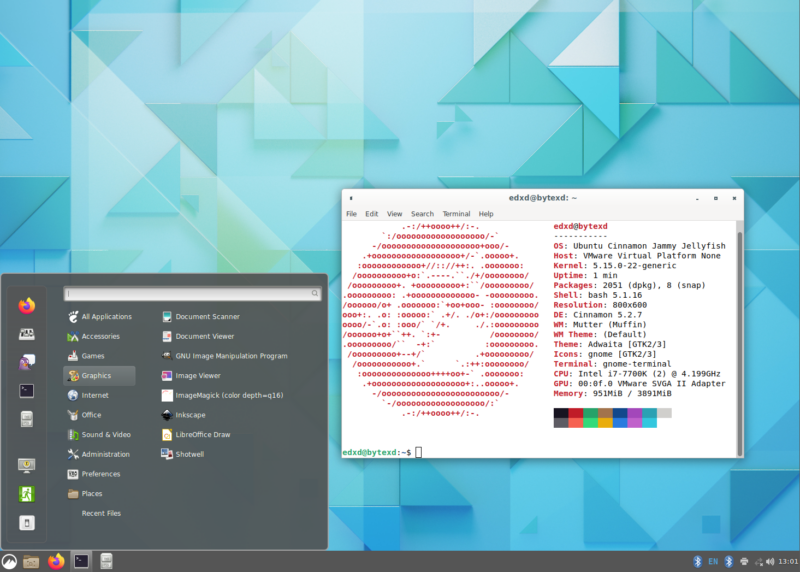Viewport: 800px width, 572px height.
Task: Click the GNU Image Manipulation Program icon
Action: 167,356
